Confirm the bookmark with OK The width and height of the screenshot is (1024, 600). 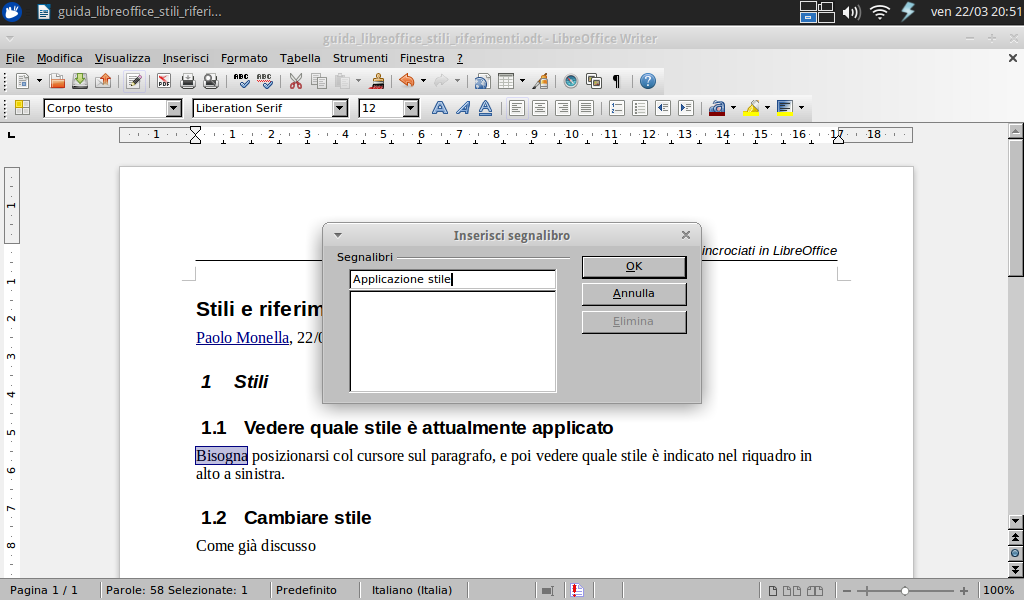point(634,266)
